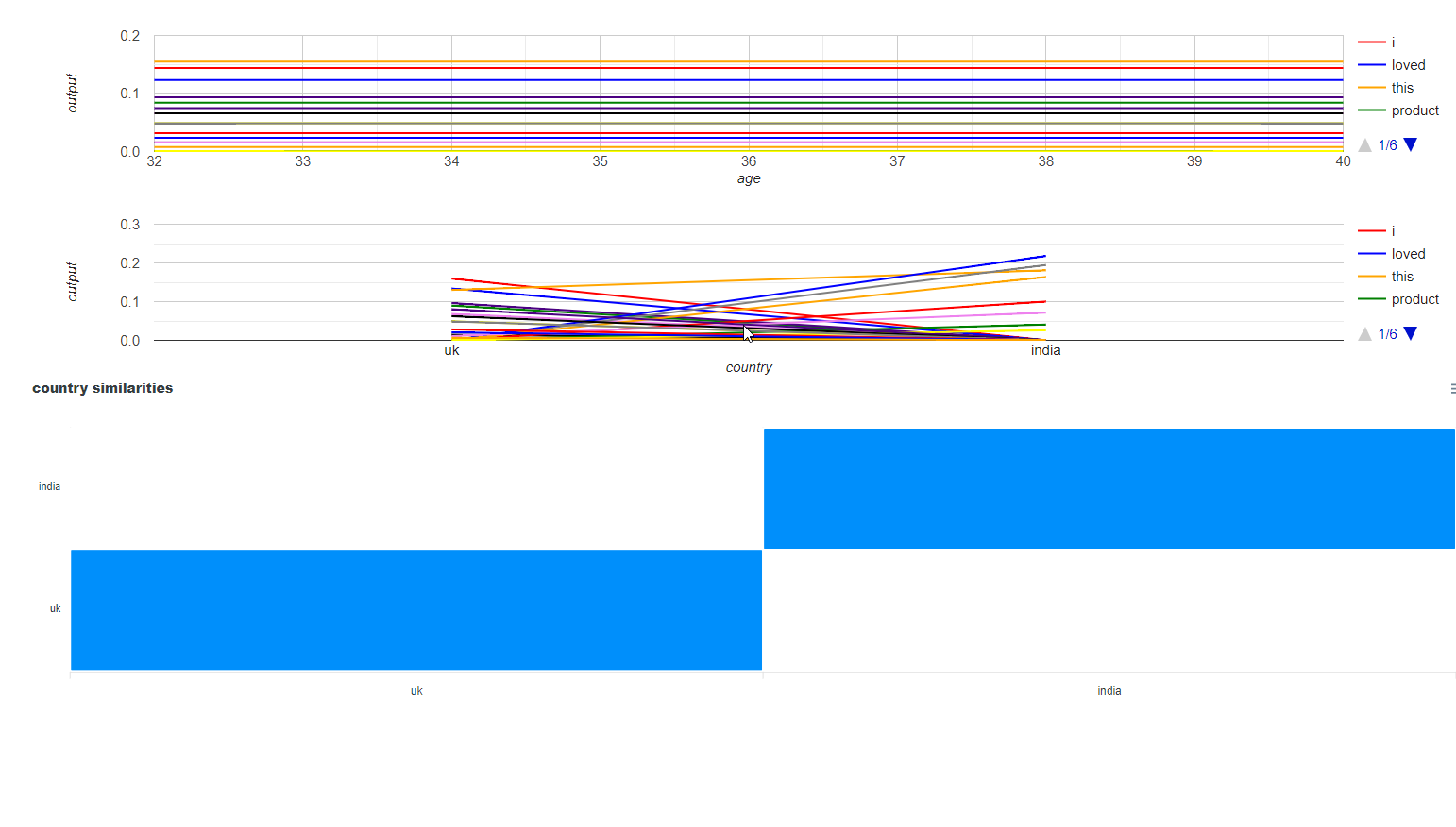The image size is (1456, 827).
Task: Click the blue down arrow in age chart legend
Action: click(x=1410, y=144)
